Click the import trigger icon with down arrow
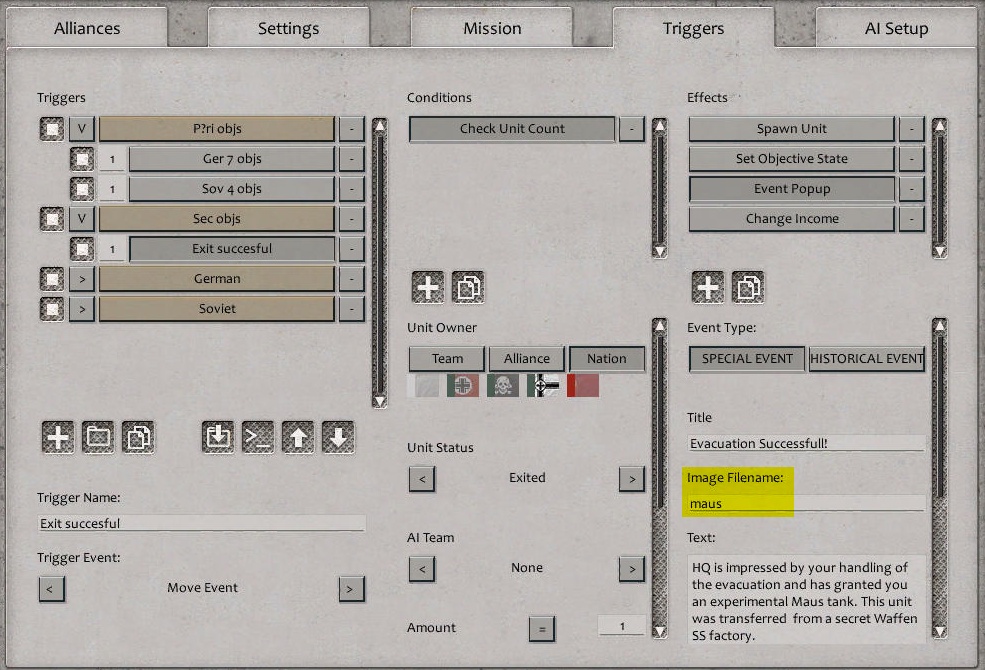This screenshot has width=985, height=670. tap(217, 437)
